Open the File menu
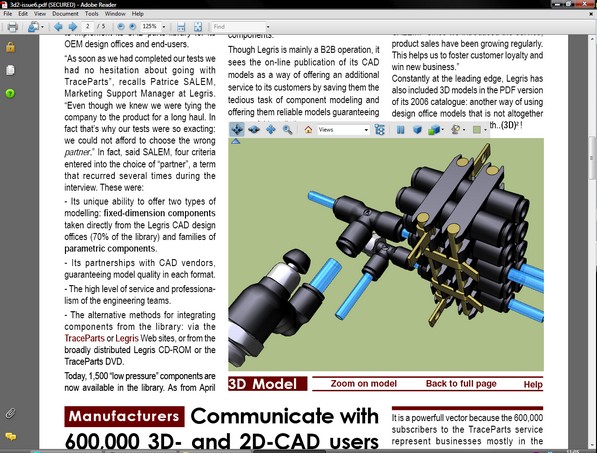The width and height of the screenshot is (597, 453). click(8, 14)
